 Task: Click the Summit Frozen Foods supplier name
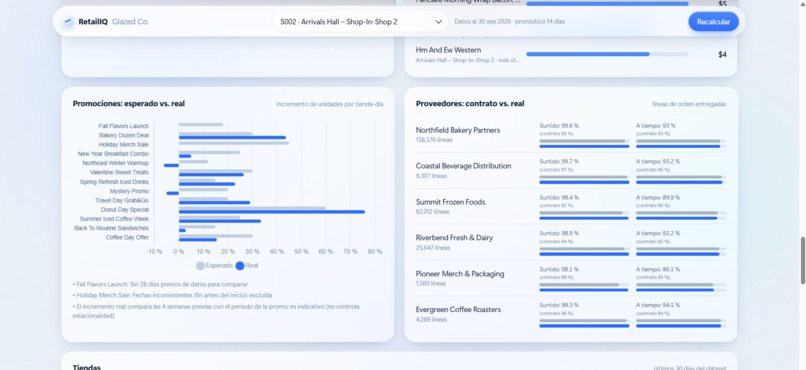[450, 202]
